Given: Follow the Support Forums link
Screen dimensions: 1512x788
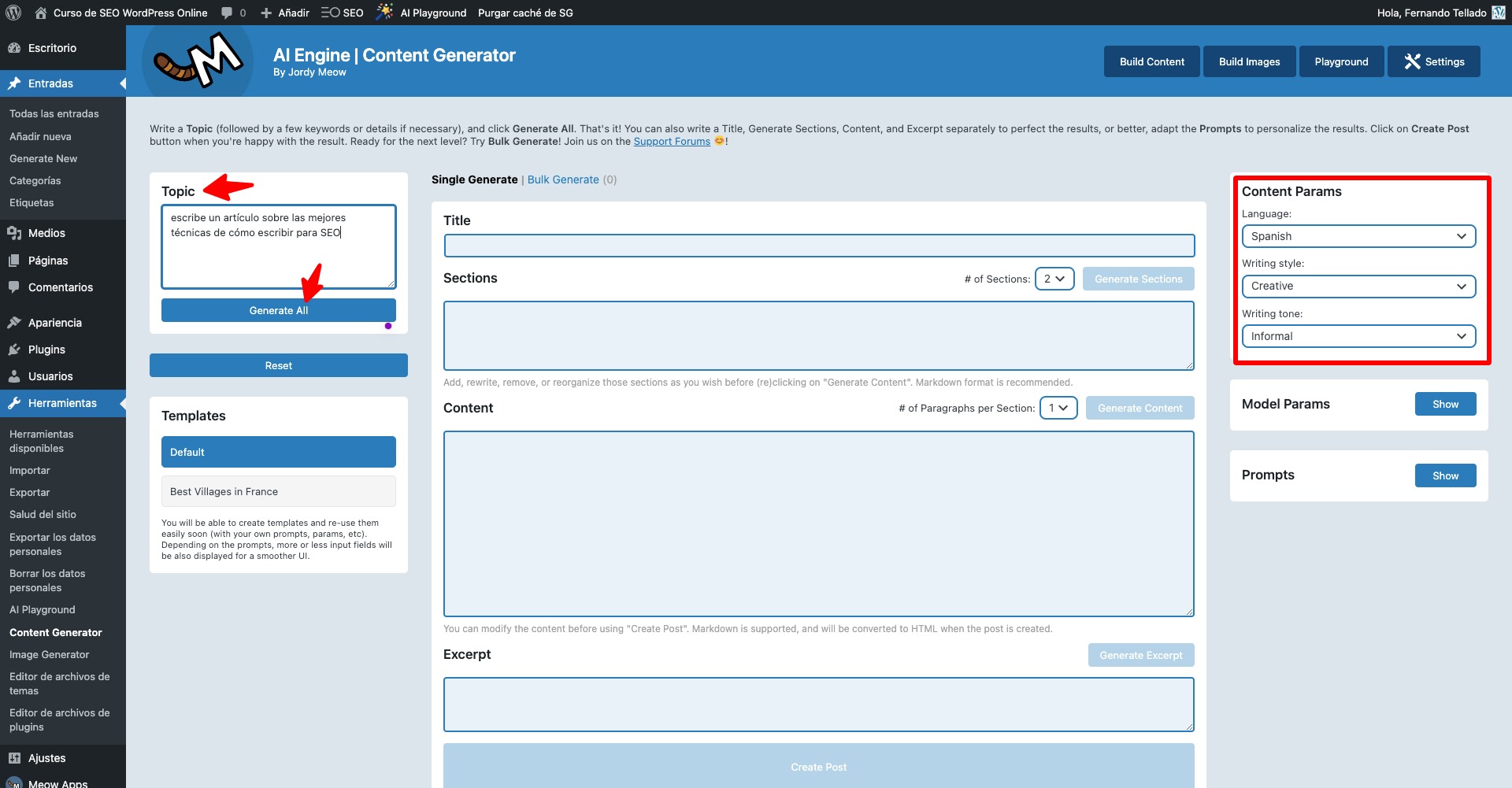Looking at the screenshot, I should click(x=672, y=142).
